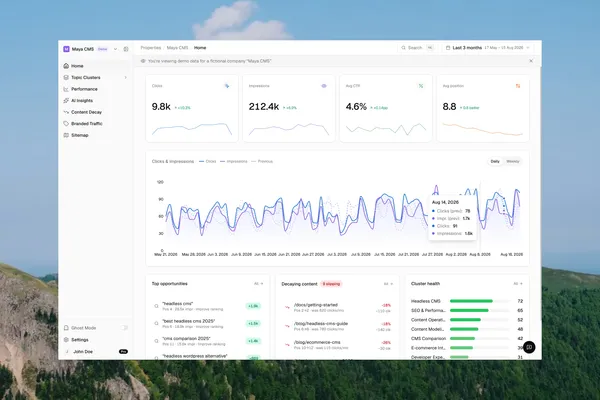Click the purple Maya CMS logo icon
Viewport: 600px width, 400px height.
(66, 49)
